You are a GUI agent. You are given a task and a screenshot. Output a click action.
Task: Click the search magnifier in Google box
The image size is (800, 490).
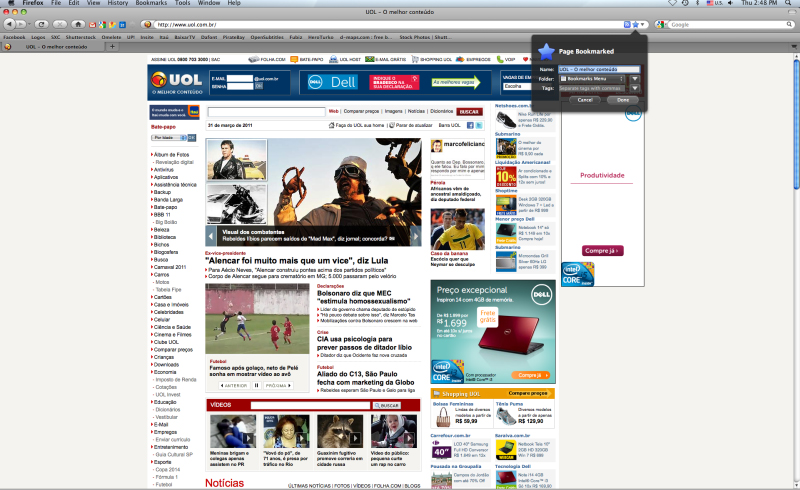click(x=789, y=24)
